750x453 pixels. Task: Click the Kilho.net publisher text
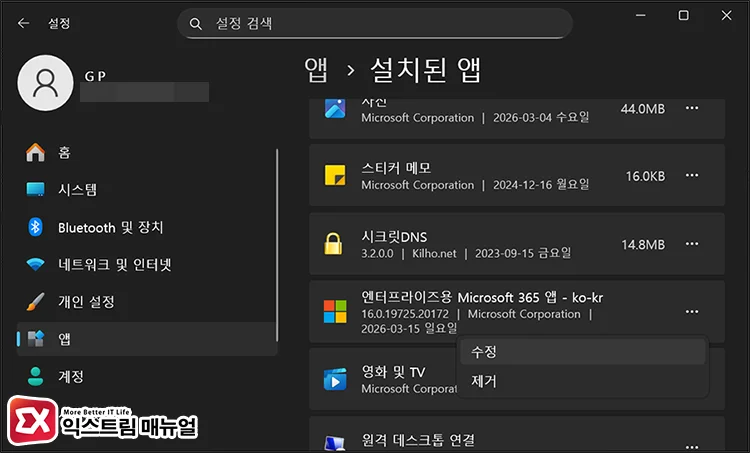434,254
